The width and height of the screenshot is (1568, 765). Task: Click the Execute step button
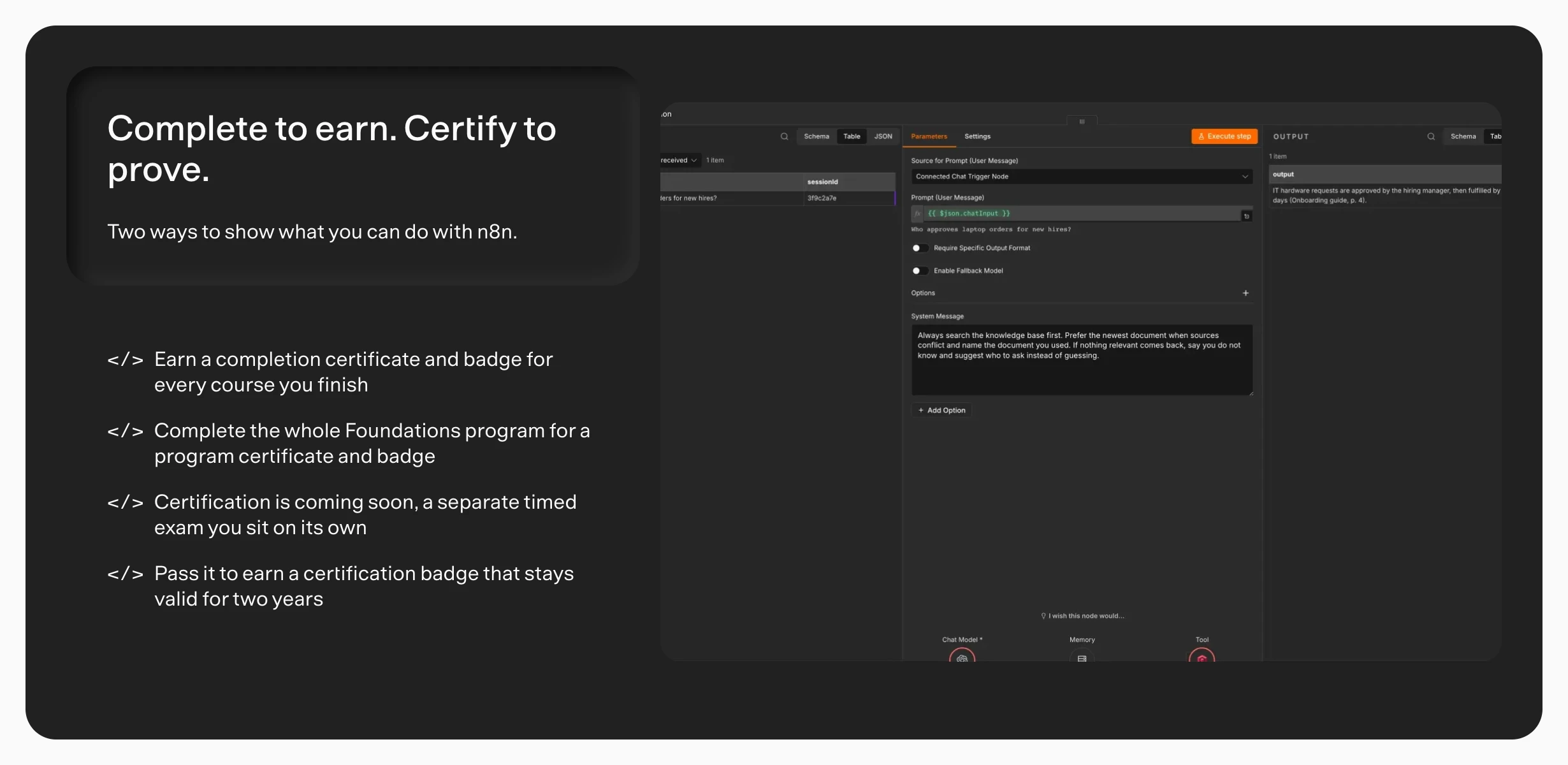click(1224, 136)
